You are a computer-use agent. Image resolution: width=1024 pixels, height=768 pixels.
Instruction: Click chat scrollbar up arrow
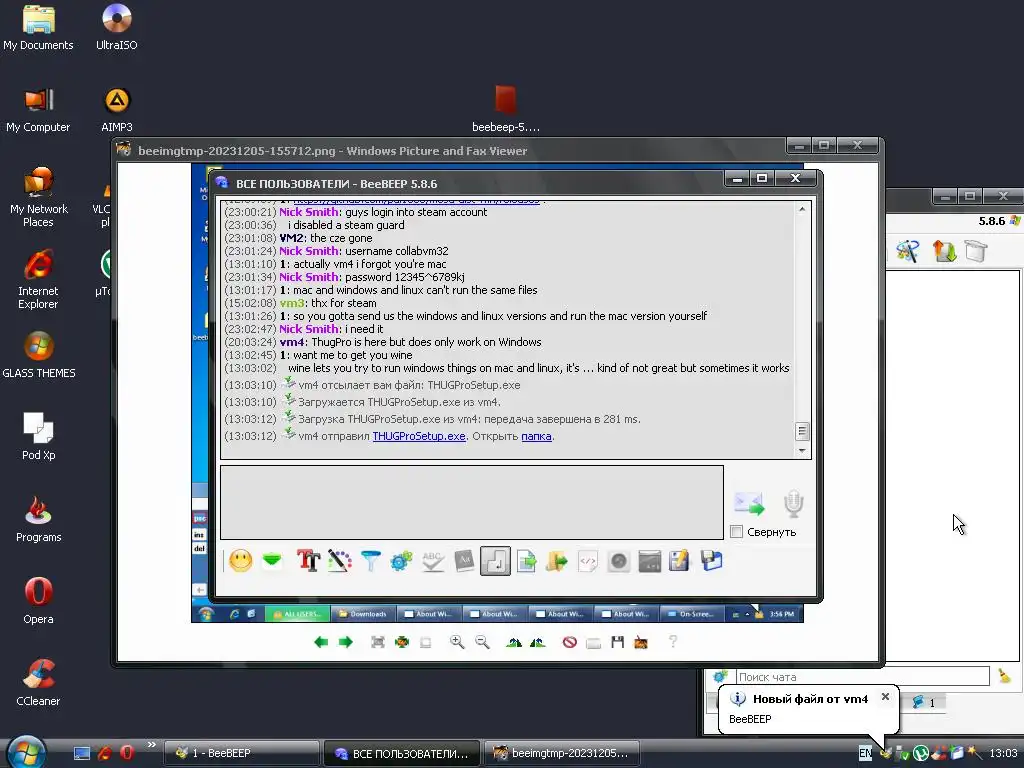point(802,209)
